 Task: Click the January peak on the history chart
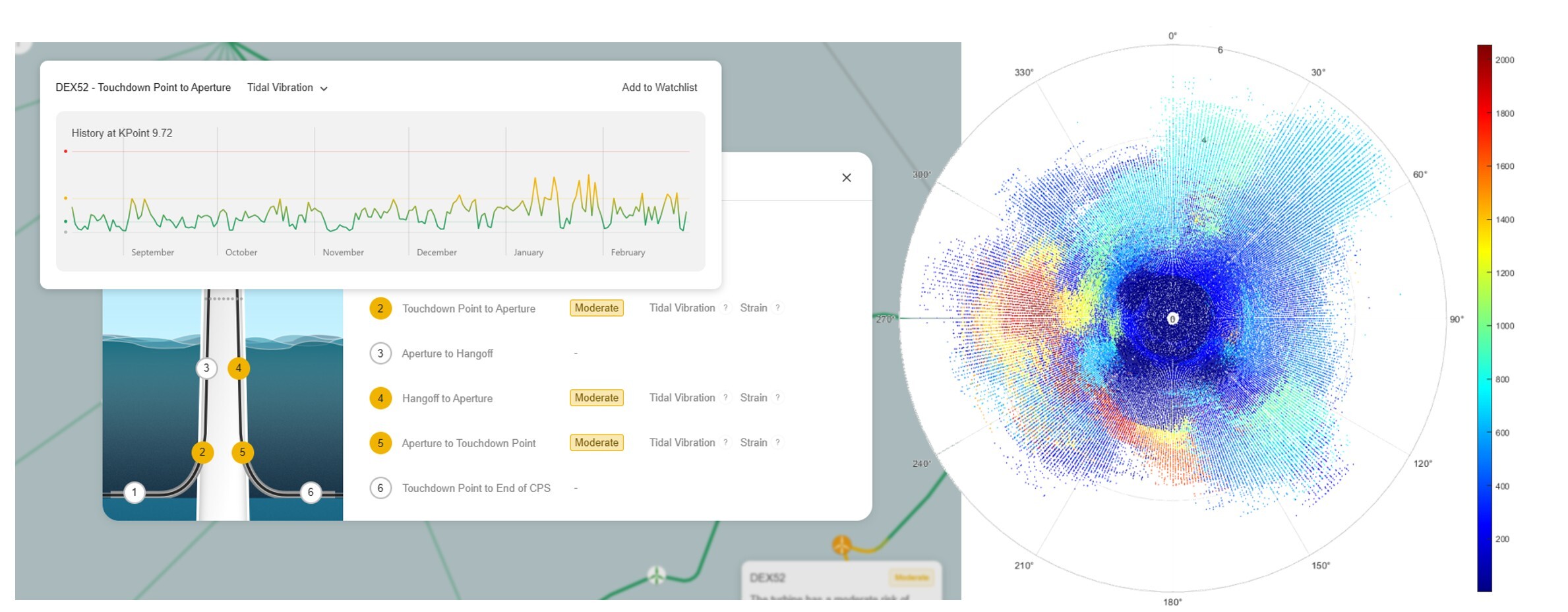[554, 179]
